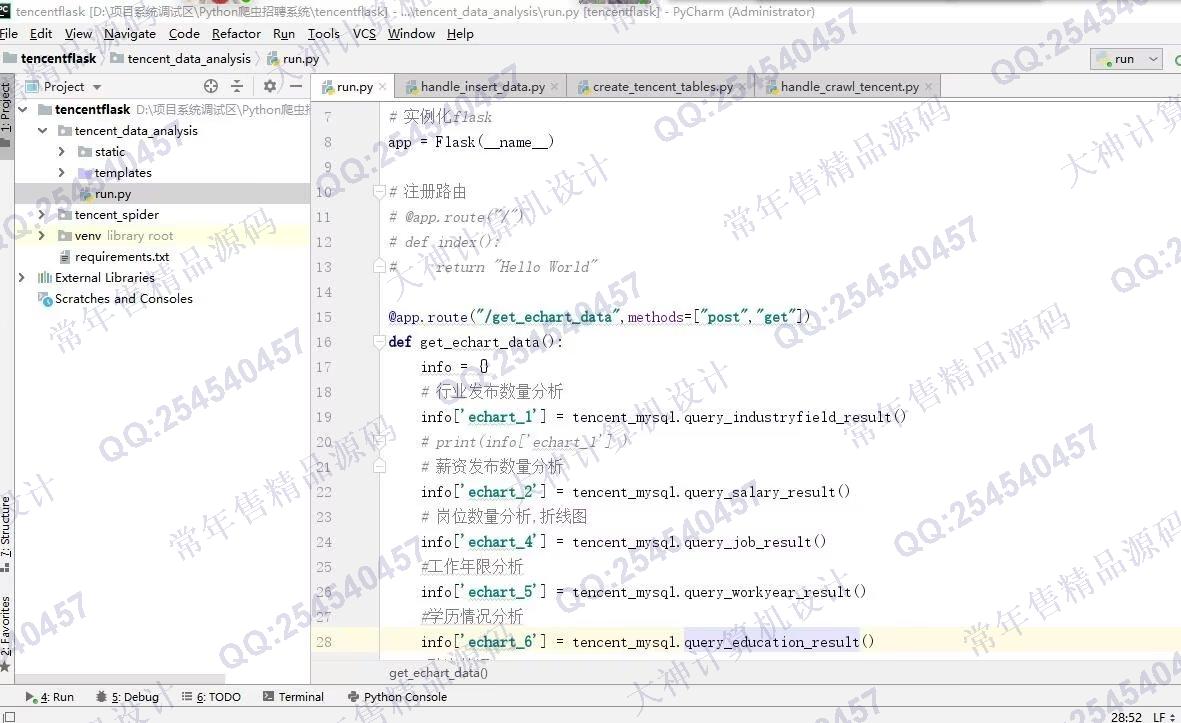Select requirements.txt in the project tree

point(122,257)
